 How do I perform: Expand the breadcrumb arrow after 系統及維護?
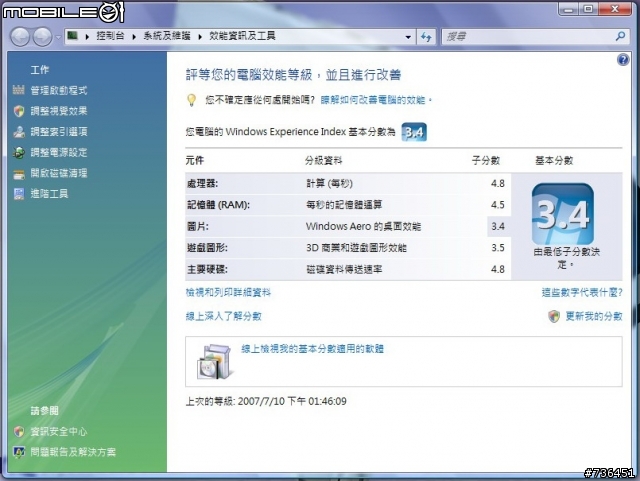[x=200, y=37]
